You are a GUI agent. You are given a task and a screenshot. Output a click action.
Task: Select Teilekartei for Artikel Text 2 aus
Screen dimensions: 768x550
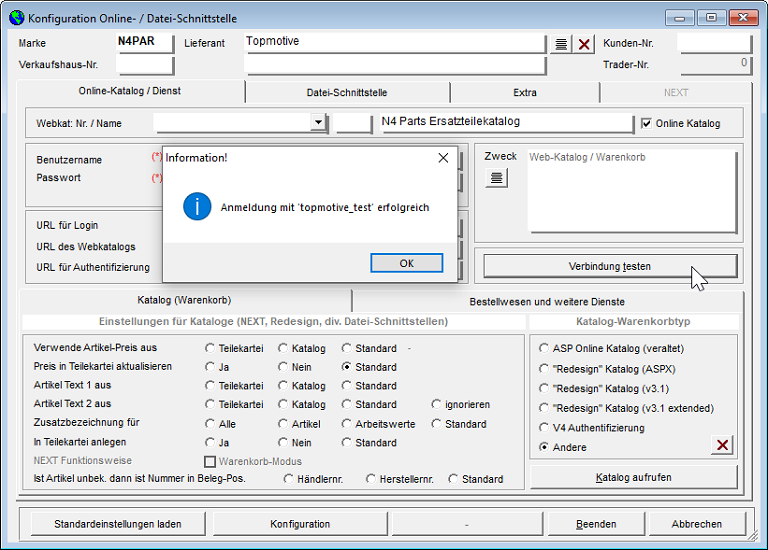click(x=210, y=404)
